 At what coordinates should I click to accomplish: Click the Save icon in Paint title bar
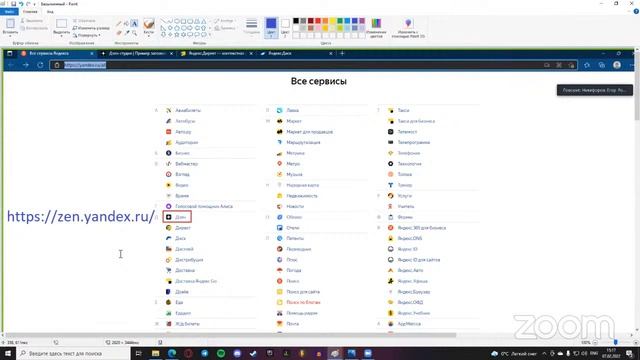coord(13,4)
